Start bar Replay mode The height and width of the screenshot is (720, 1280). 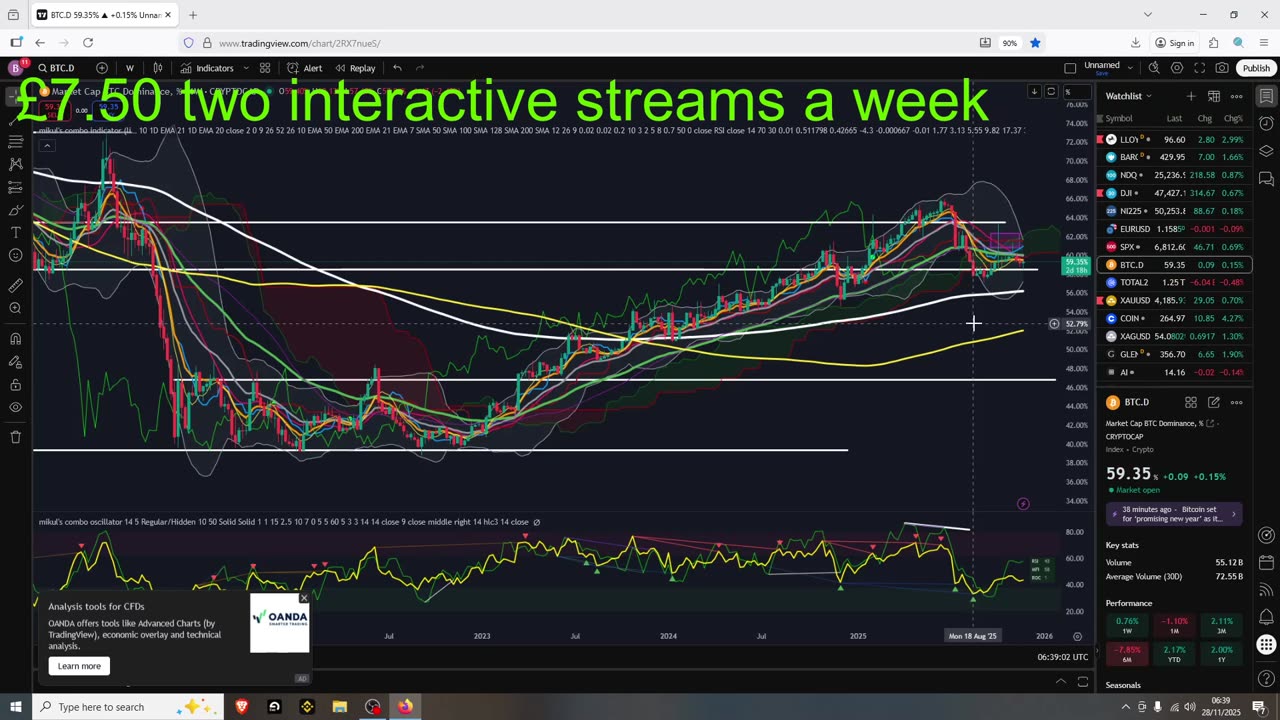click(355, 68)
